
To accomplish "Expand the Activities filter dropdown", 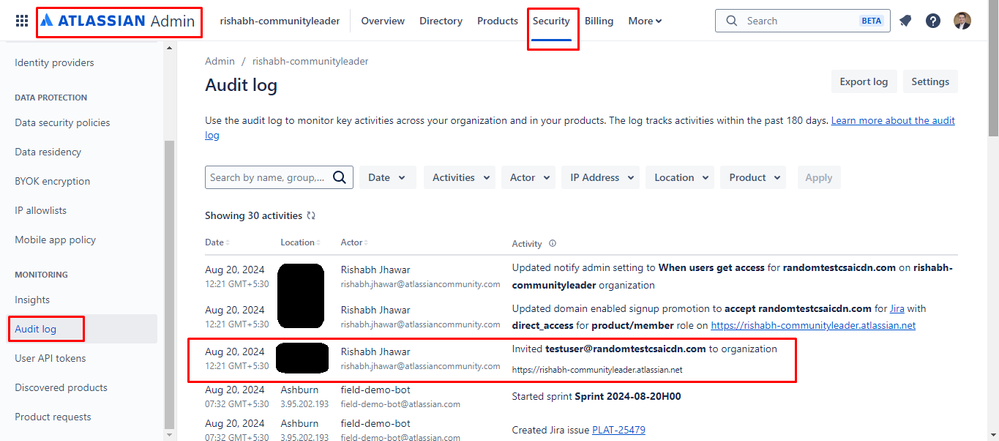I will click(459, 178).
